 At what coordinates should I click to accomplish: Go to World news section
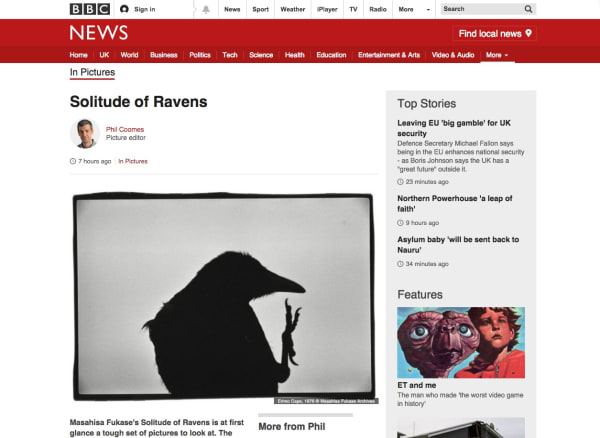point(129,55)
